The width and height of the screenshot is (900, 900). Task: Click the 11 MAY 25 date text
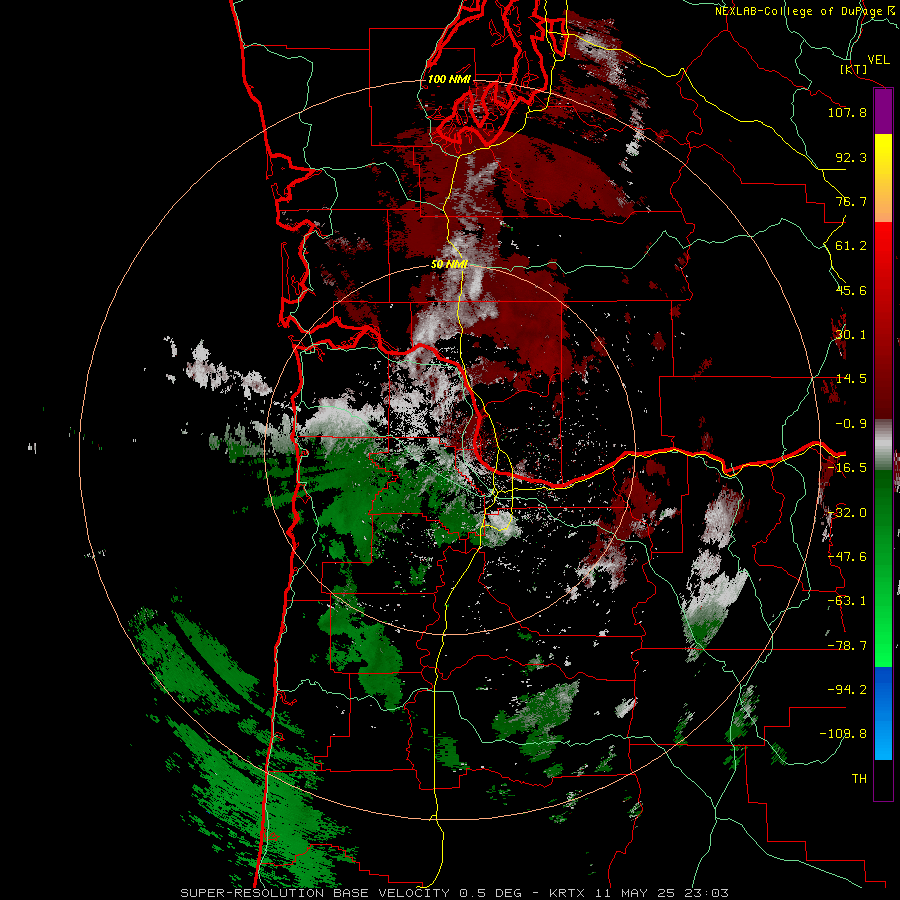click(634, 893)
